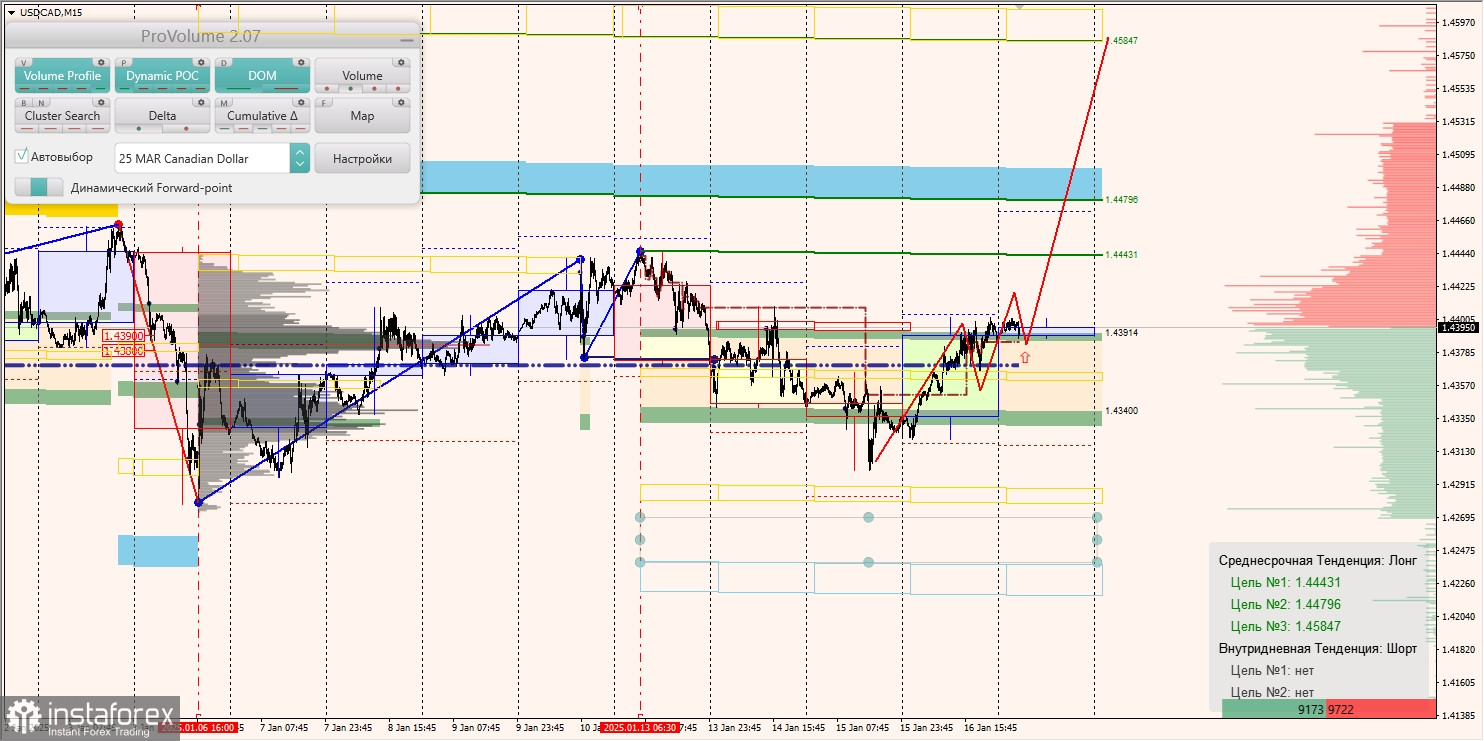Open the Delta gear settings
This screenshot has width=1484, height=741.
click(201, 102)
